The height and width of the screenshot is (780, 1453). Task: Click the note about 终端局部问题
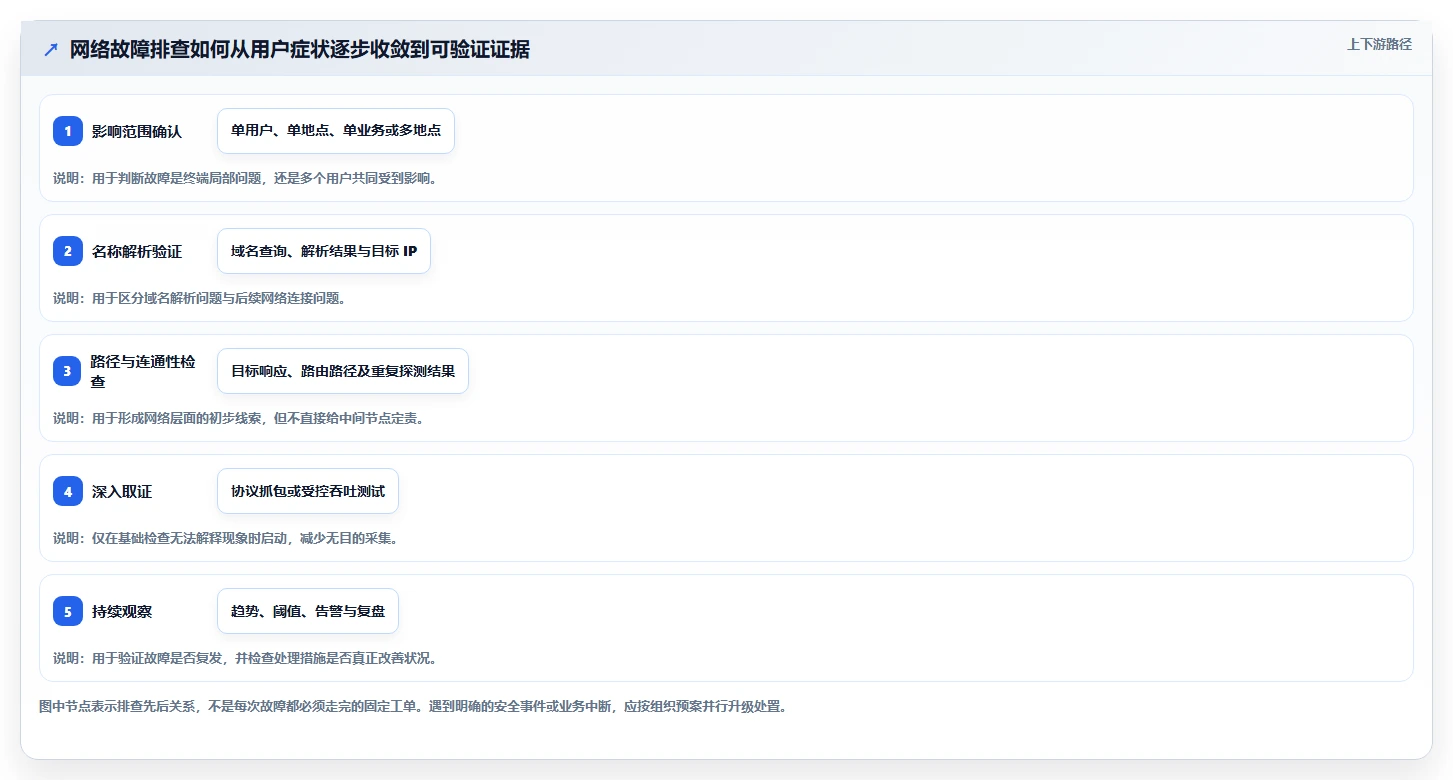tap(245, 178)
